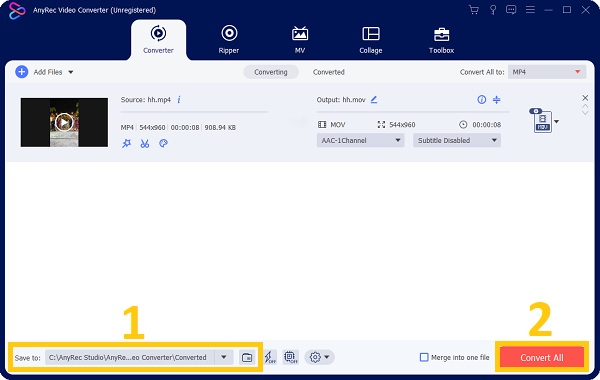Click the output resolution 544x960

point(402,125)
